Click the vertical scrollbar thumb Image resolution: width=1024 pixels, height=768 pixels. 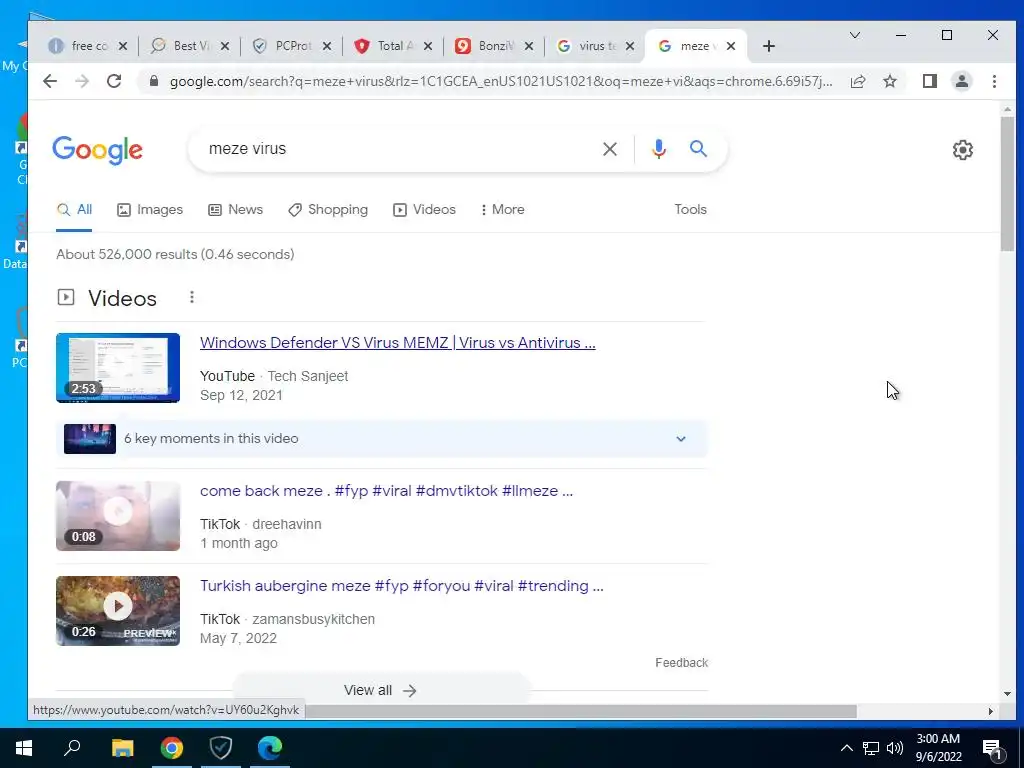click(1006, 184)
